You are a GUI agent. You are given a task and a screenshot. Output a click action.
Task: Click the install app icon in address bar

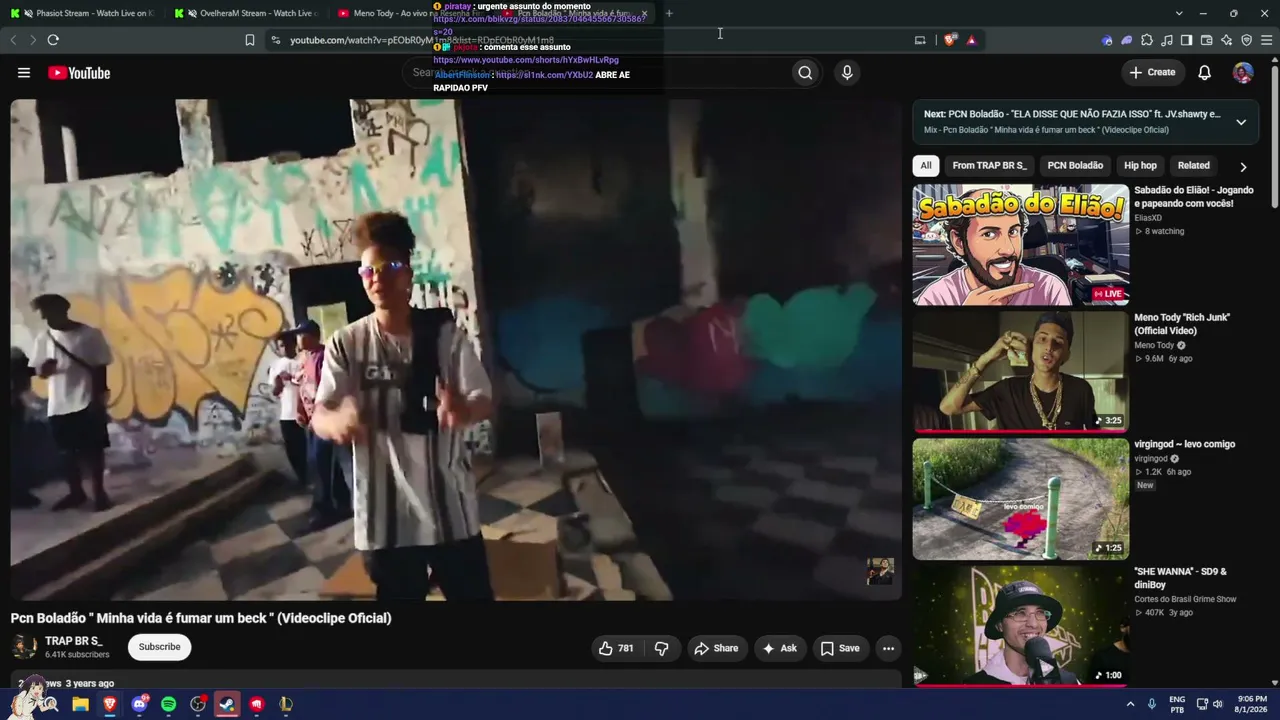pos(920,40)
